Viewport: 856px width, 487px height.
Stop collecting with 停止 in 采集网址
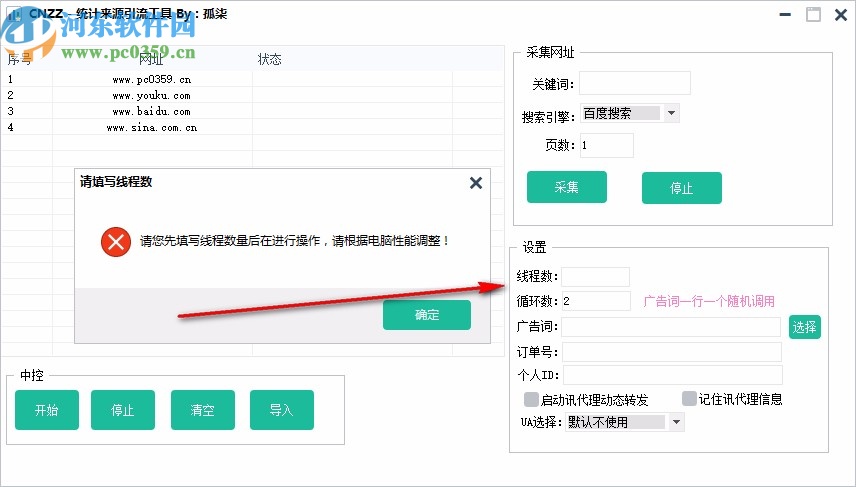681,188
